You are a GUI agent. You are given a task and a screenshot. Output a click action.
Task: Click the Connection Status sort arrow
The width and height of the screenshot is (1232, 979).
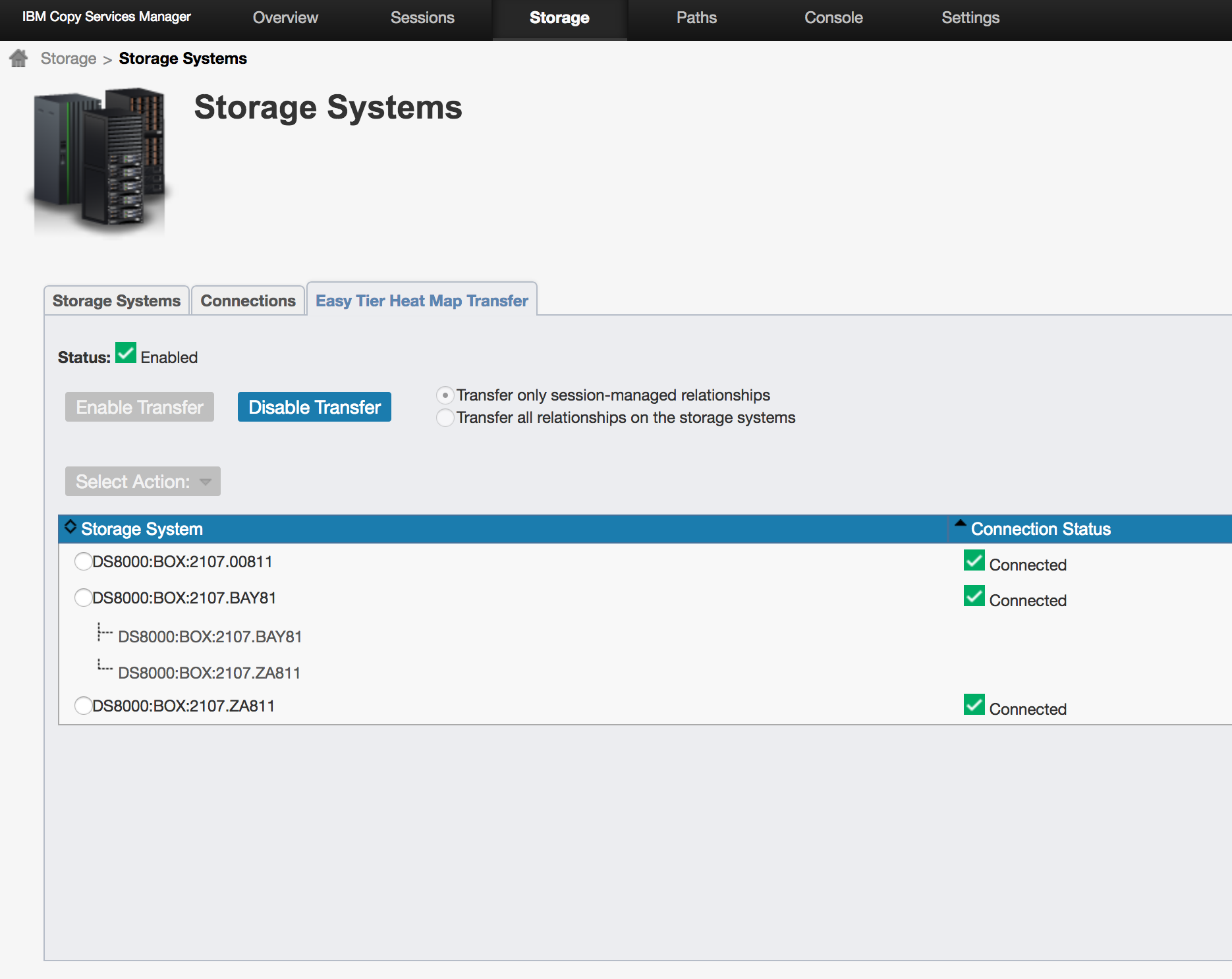coord(961,523)
